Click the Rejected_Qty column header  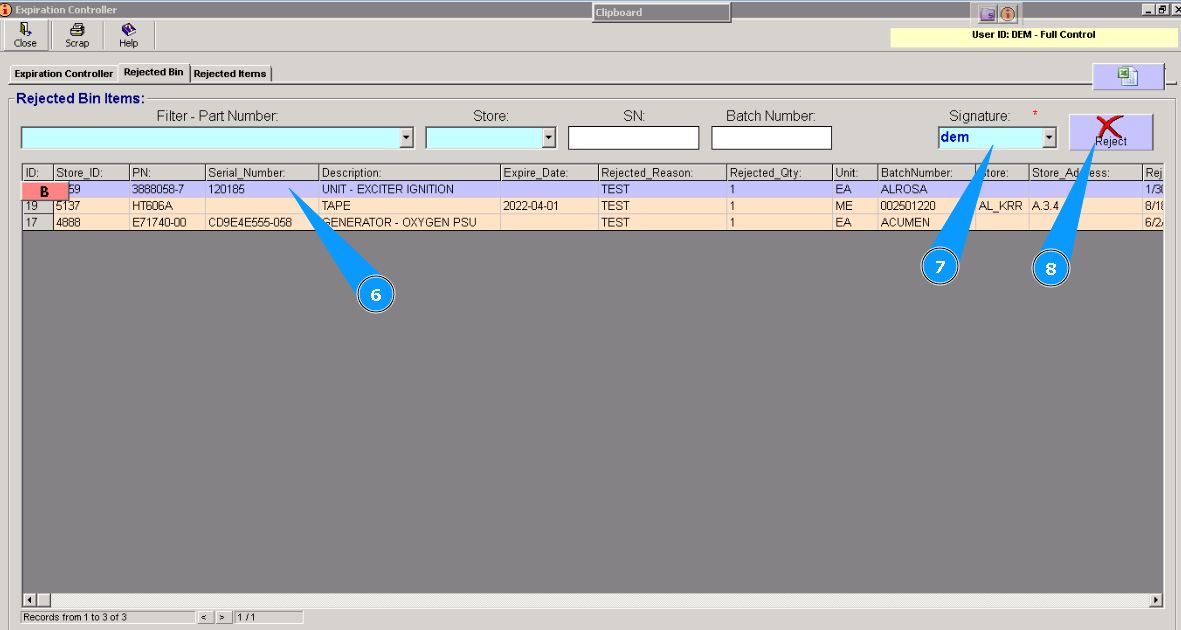780,173
